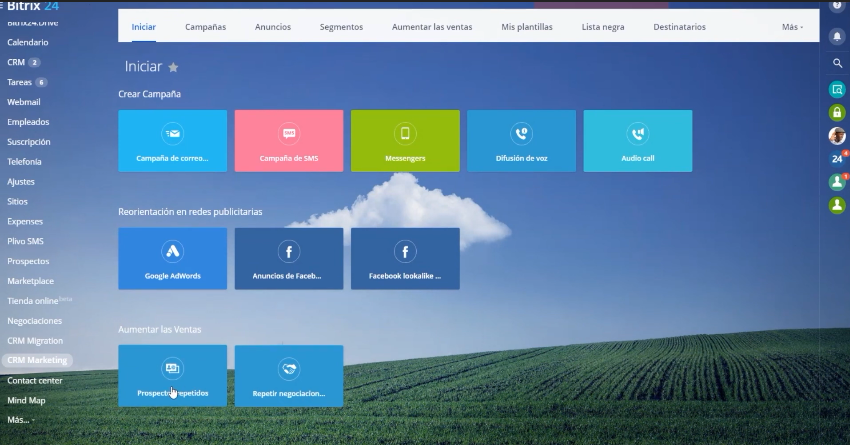Viewport: 850px width, 445px height.
Task: Open Suscripción in the sidebar
Action: (29, 142)
